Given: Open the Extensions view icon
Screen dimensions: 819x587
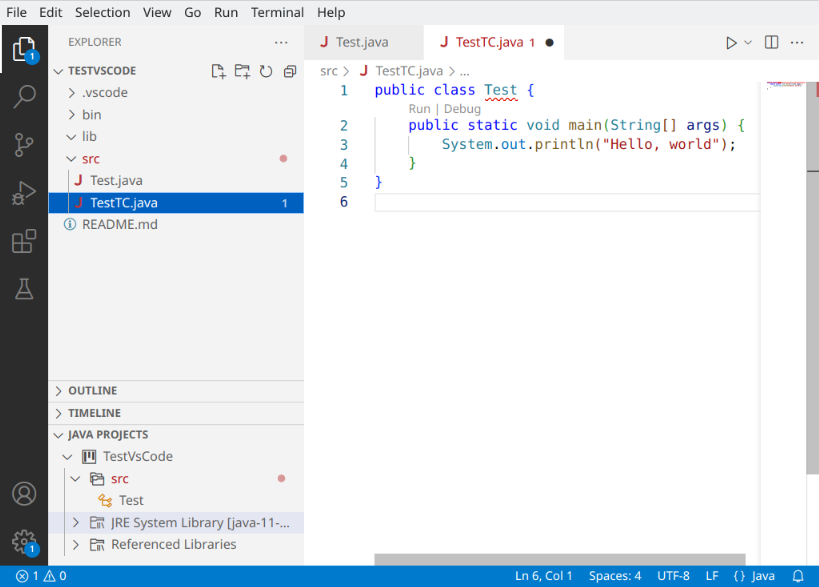Looking at the screenshot, I should click(24, 241).
